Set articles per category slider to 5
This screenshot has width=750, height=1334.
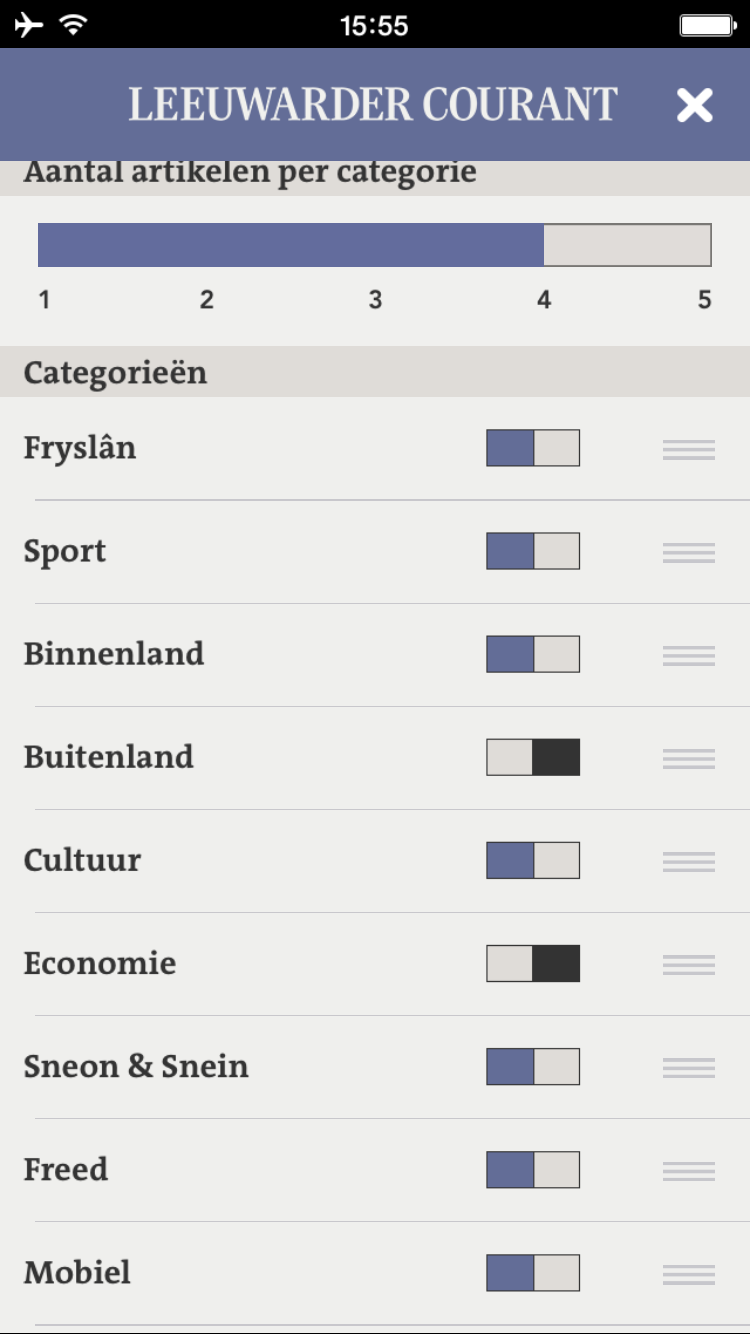[706, 245]
